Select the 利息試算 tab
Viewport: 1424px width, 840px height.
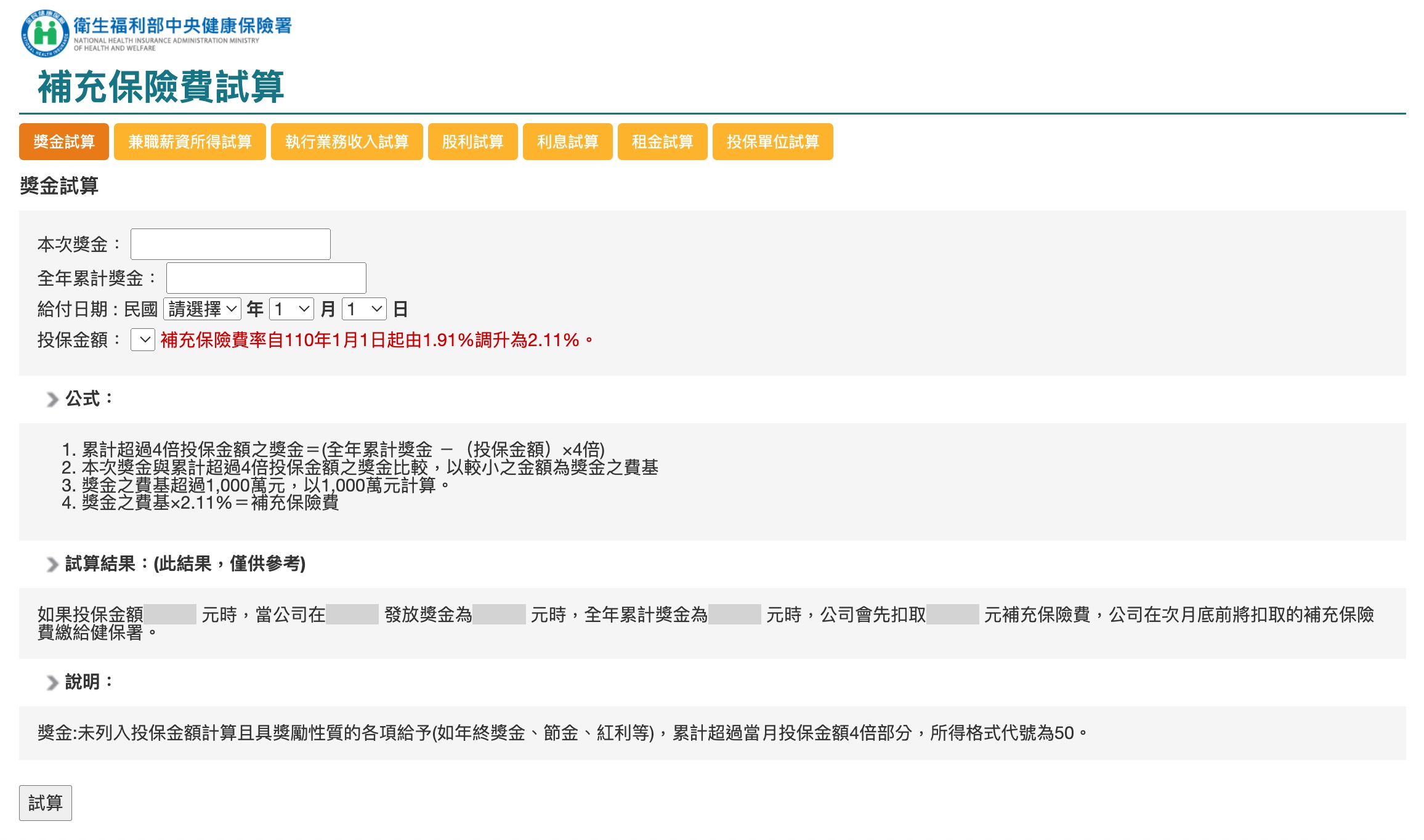click(567, 142)
